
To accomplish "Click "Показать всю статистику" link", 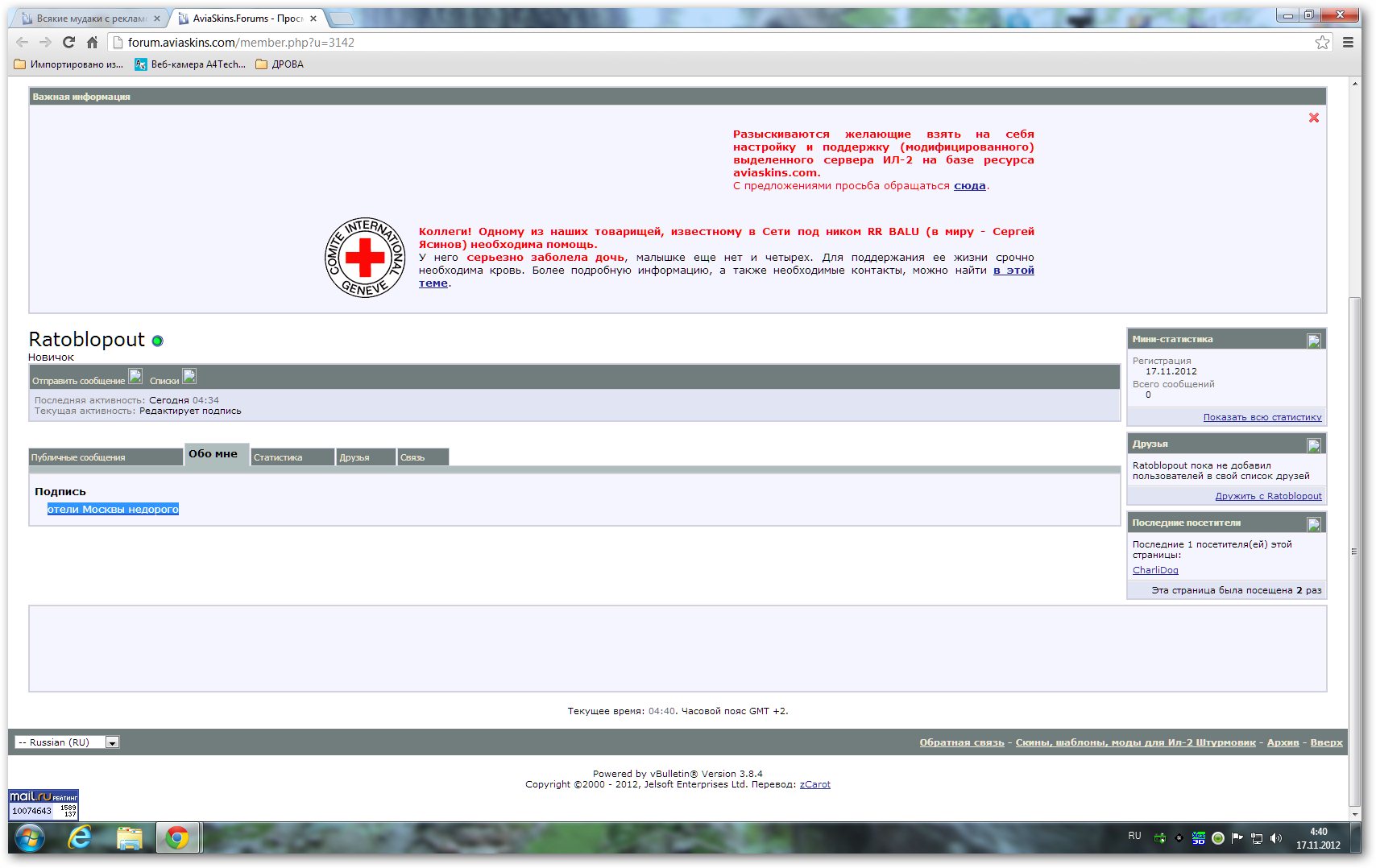I will coord(1262,417).
